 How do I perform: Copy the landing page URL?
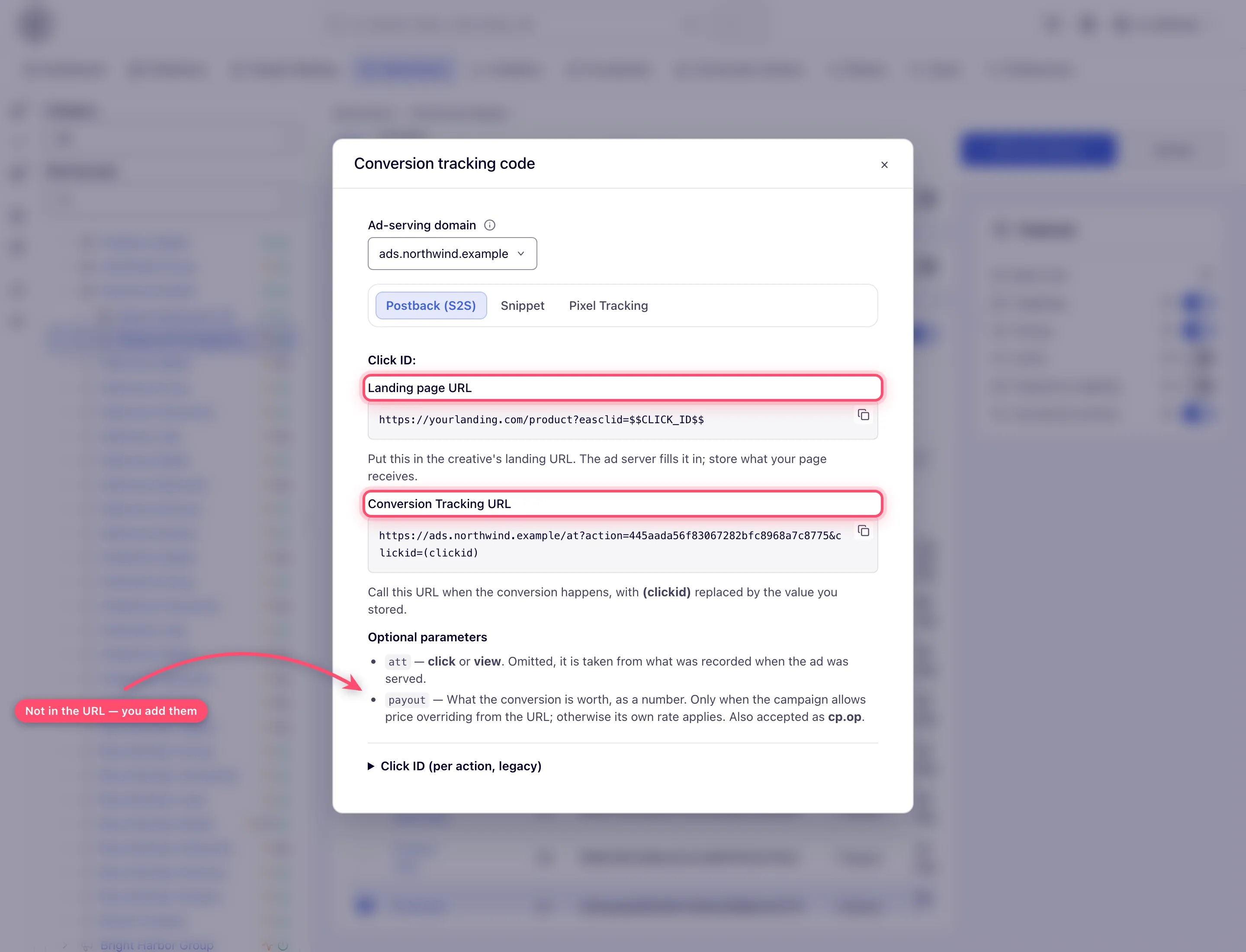863,415
